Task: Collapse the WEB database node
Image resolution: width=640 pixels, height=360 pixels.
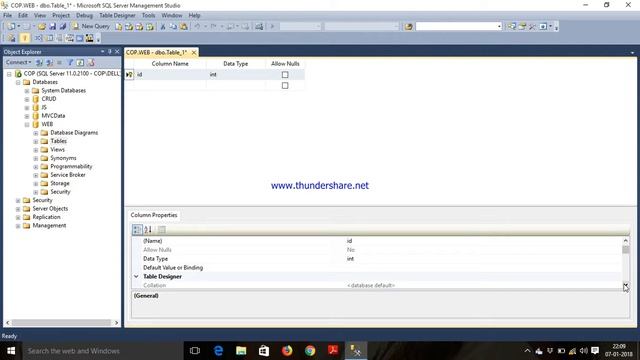Action: pos(27,124)
